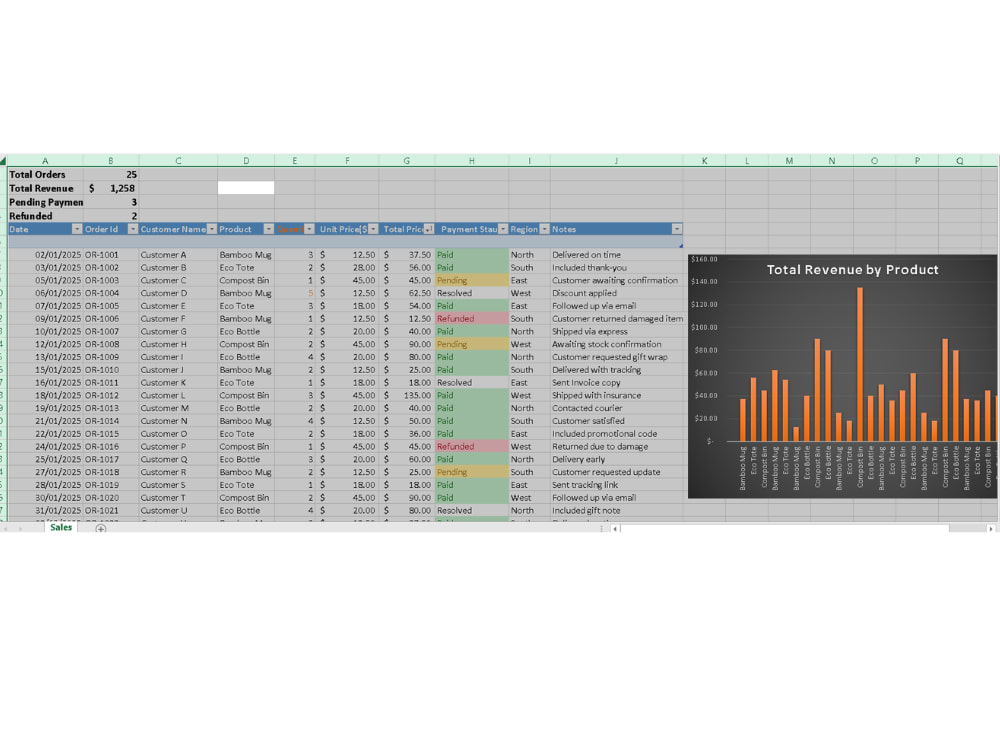The width and height of the screenshot is (1000, 750).
Task: Select column D header
Action: click(x=246, y=161)
